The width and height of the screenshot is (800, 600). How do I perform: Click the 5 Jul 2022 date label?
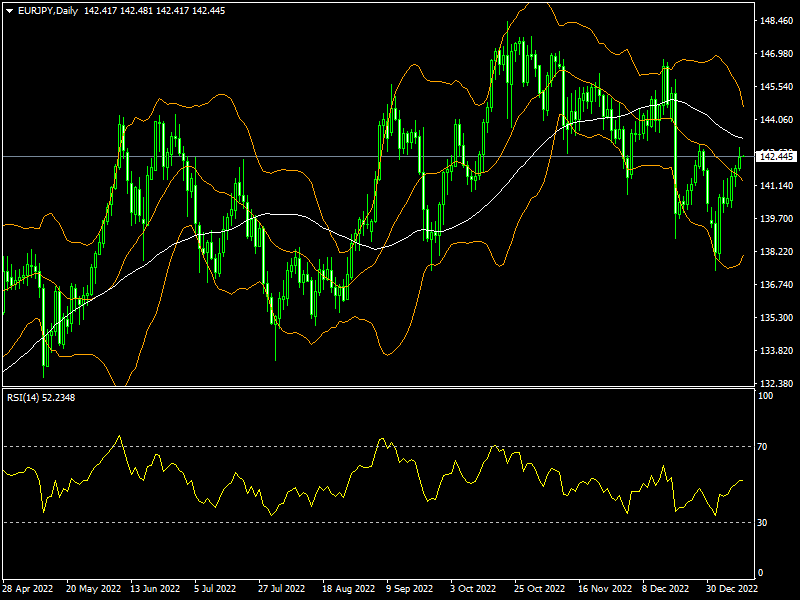click(215, 589)
